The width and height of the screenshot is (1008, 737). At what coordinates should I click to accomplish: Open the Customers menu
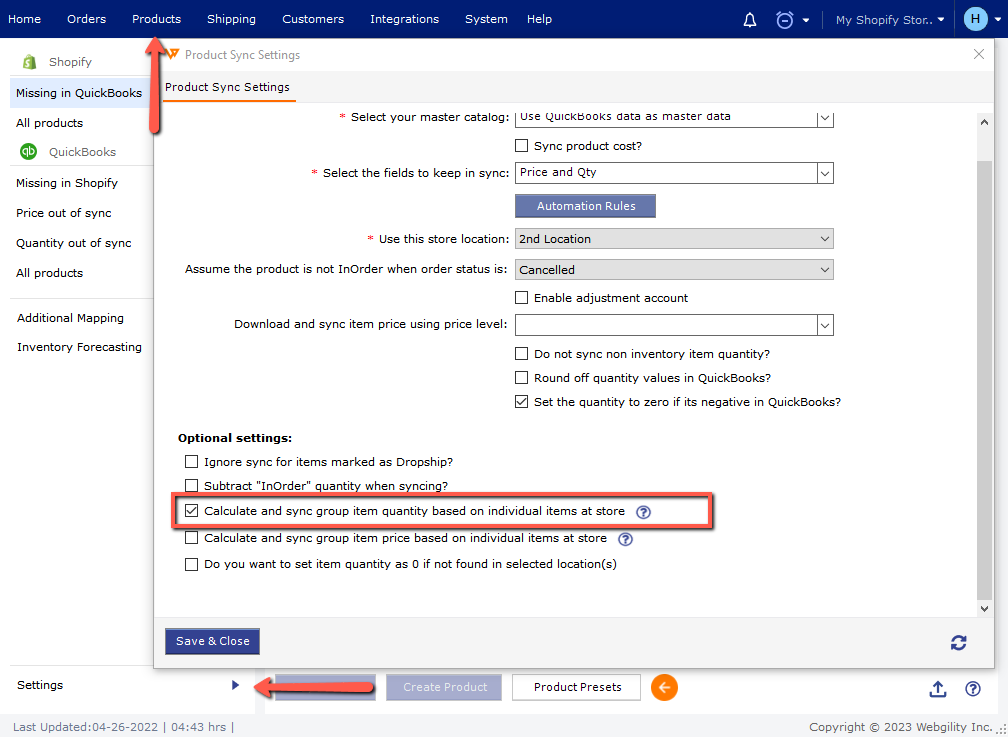313,19
